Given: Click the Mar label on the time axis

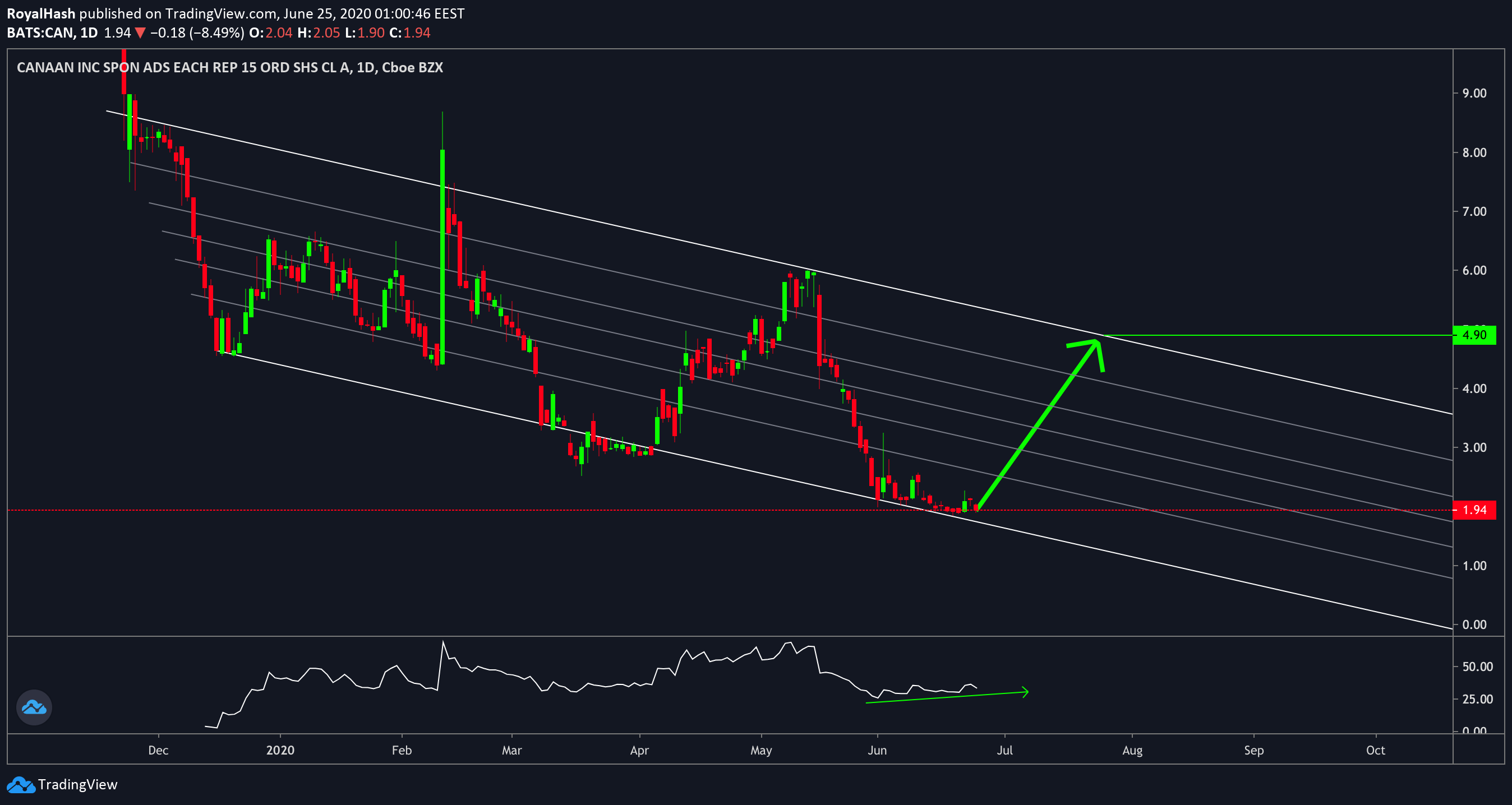Looking at the screenshot, I should point(512,751).
